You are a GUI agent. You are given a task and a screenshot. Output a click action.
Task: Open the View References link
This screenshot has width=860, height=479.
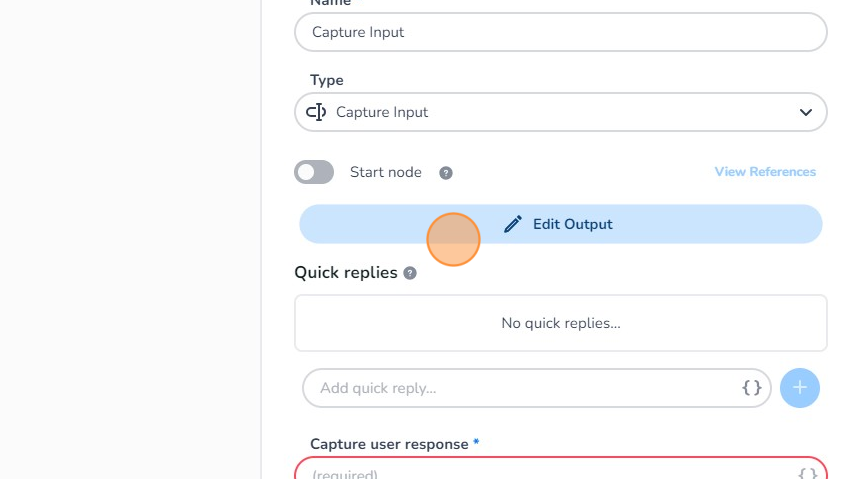coord(765,172)
